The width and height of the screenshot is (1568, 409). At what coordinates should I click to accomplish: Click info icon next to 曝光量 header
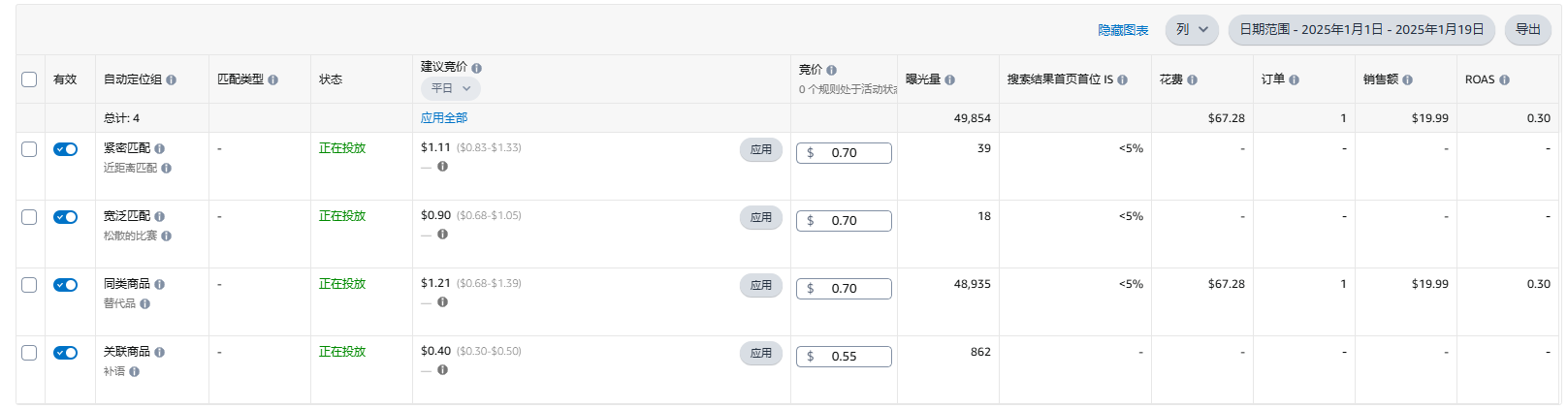click(949, 79)
